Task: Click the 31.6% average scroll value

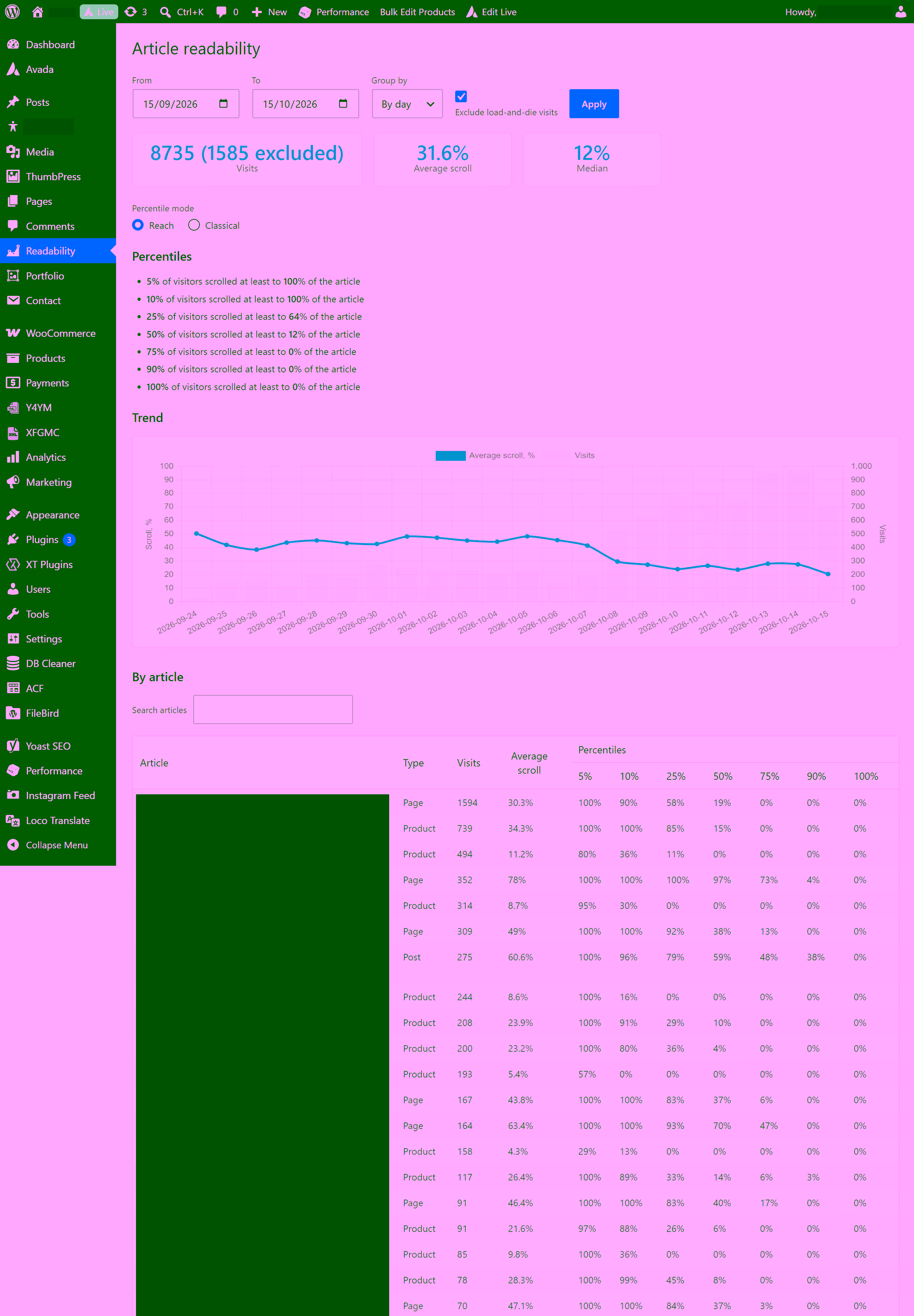Action: [443, 153]
